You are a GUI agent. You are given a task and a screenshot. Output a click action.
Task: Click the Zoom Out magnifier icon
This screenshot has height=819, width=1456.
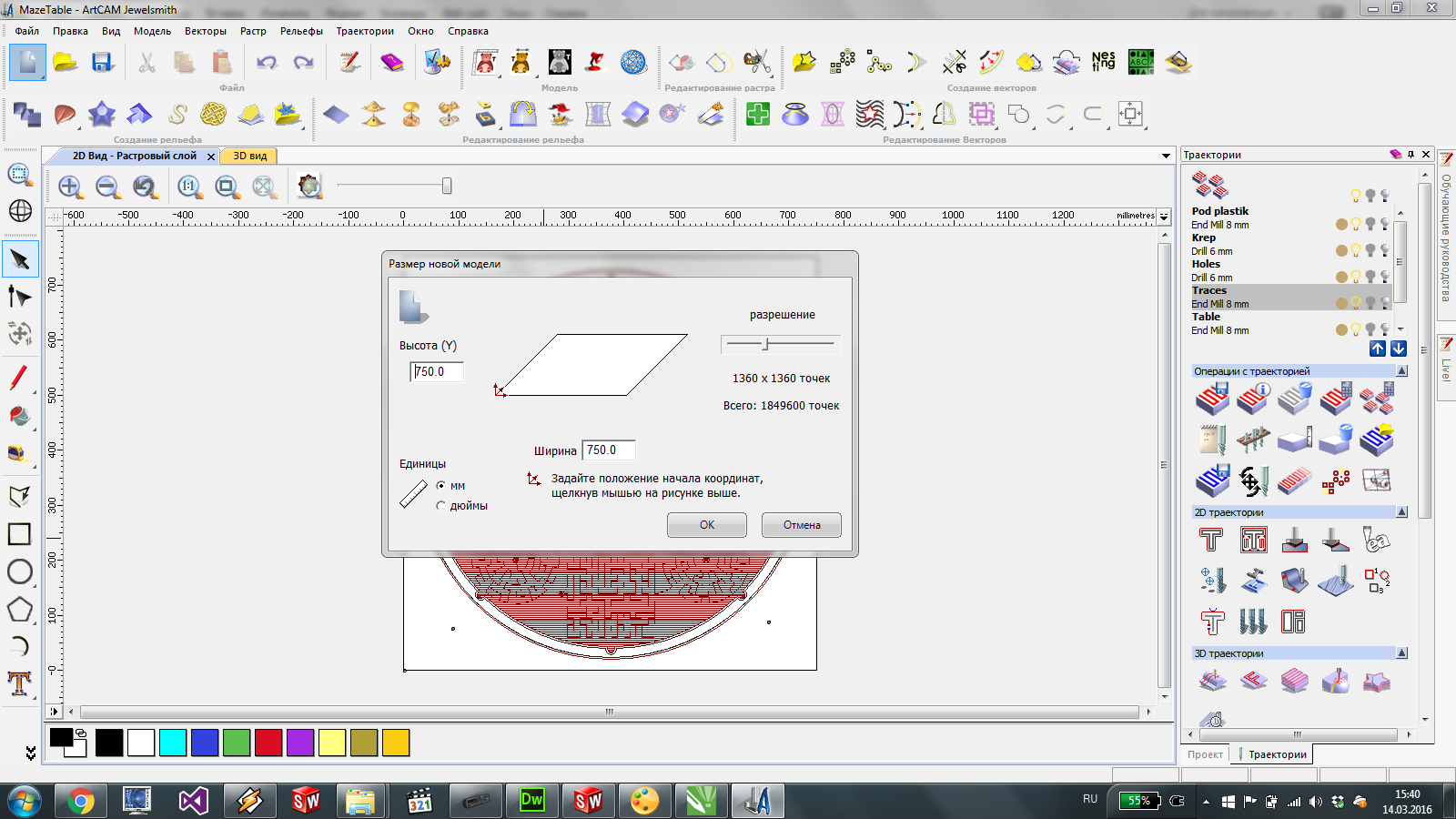pos(108,187)
